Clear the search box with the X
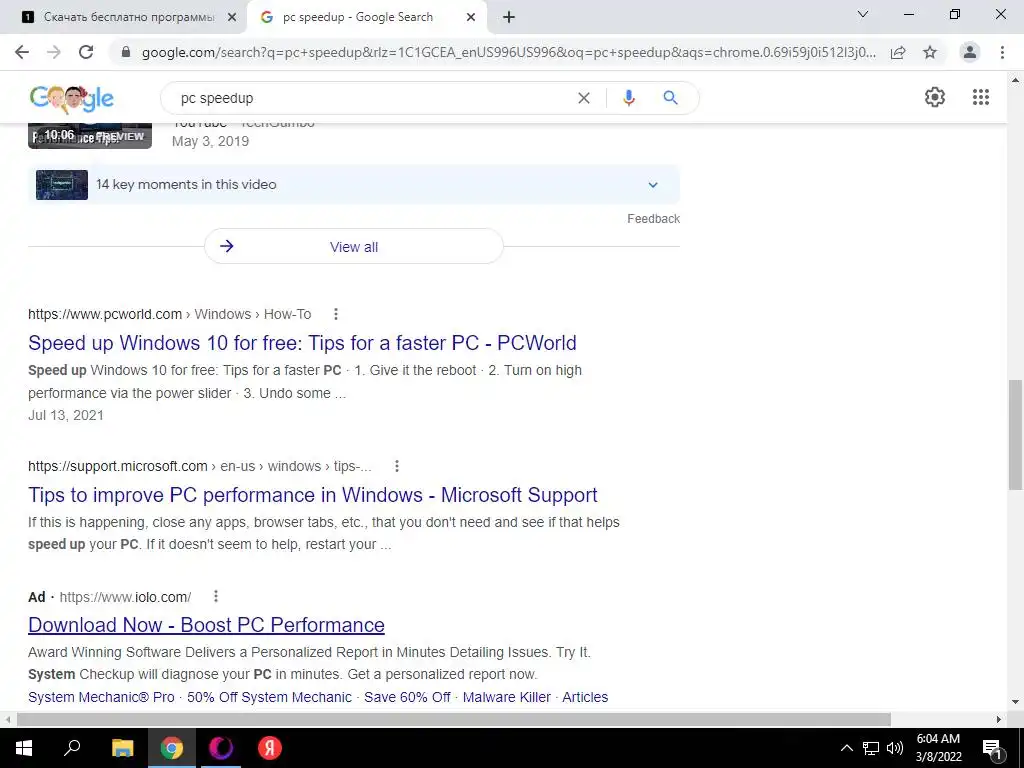This screenshot has width=1024, height=768. (584, 98)
